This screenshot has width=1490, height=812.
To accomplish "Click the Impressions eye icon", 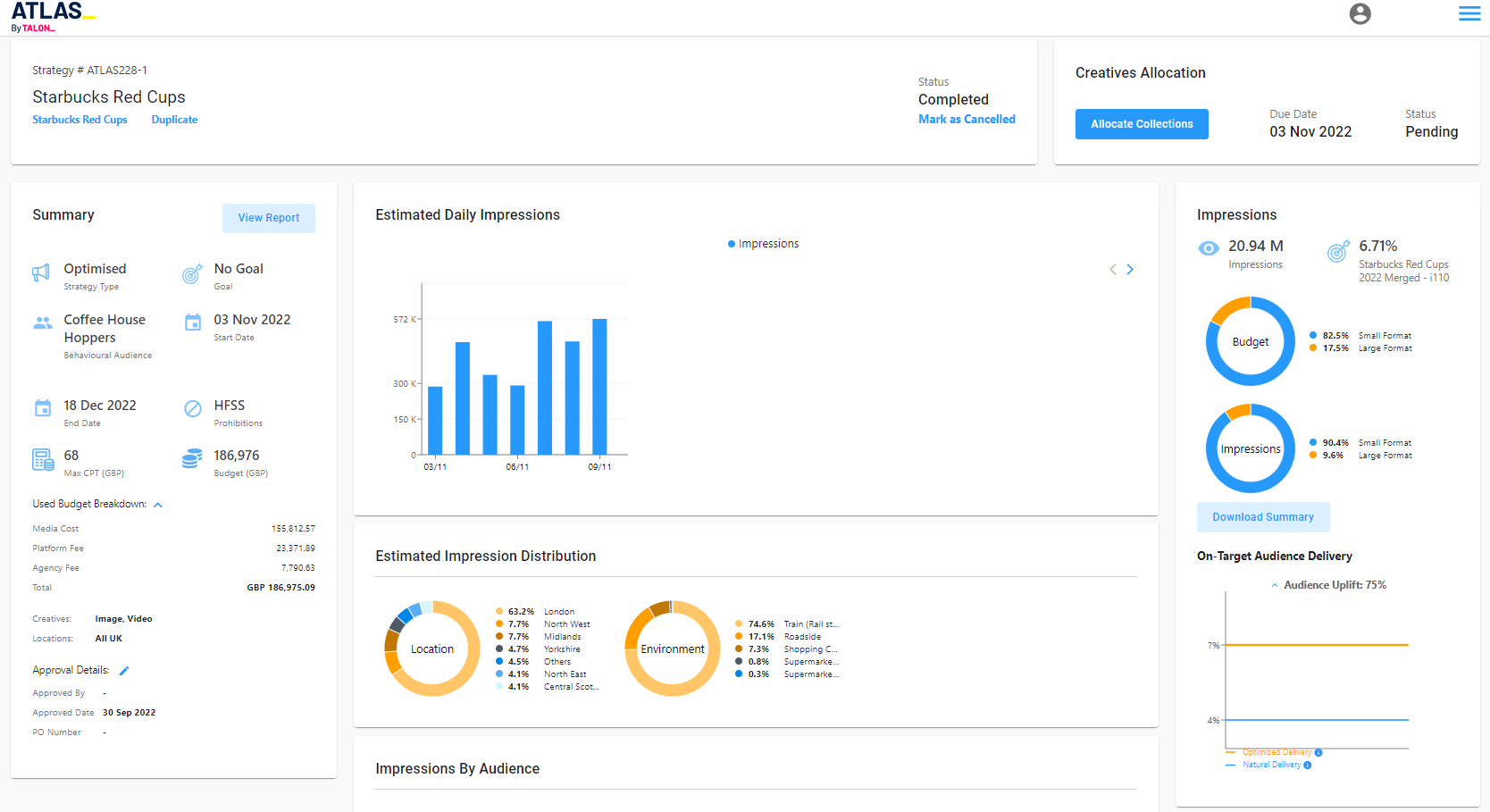I will [1208, 248].
